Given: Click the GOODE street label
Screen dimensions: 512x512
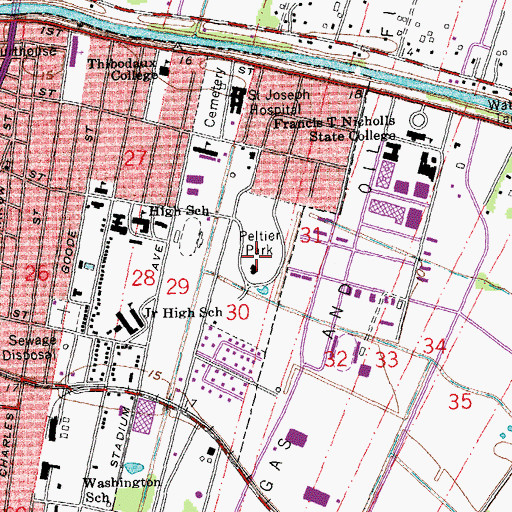Looking at the screenshot, I should click(x=69, y=252).
